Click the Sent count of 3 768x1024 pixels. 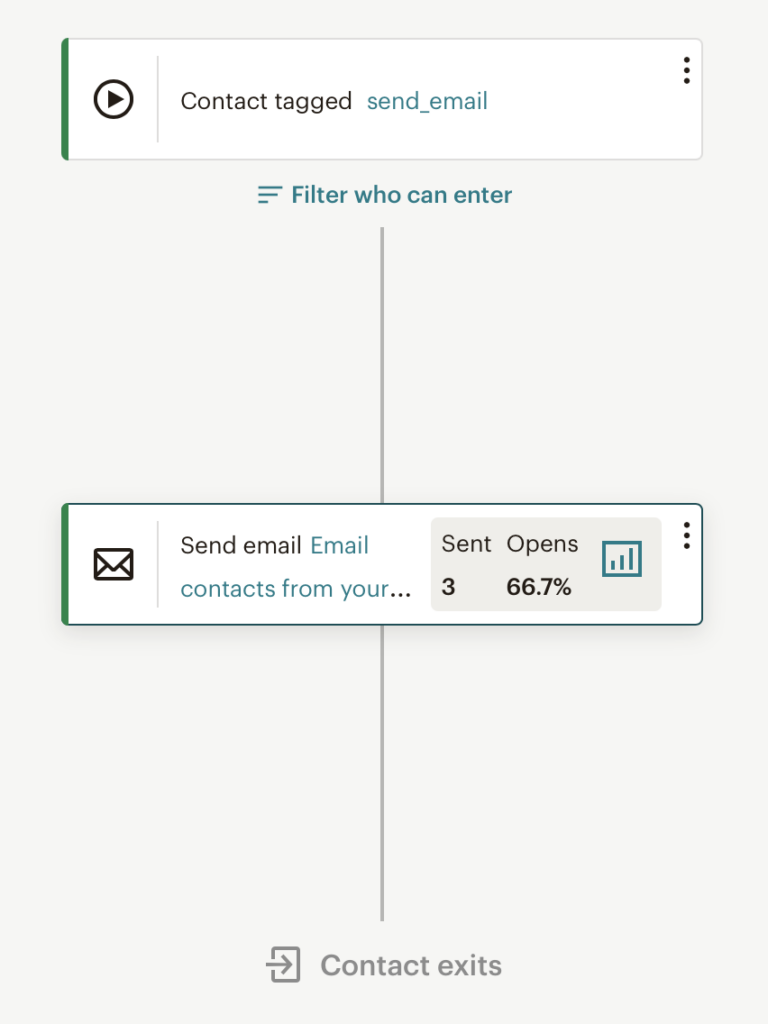(x=448, y=587)
